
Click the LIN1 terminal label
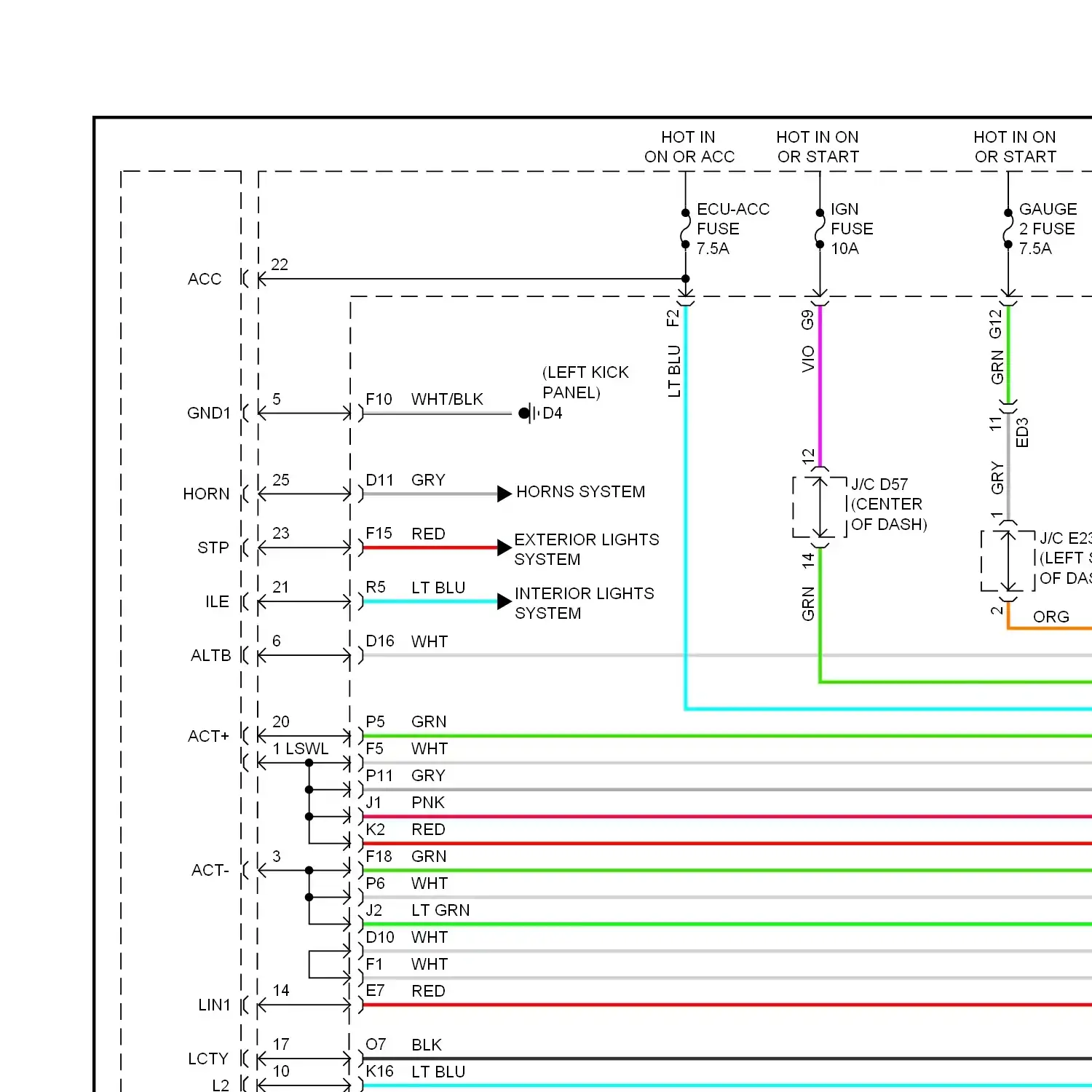coord(214,1005)
